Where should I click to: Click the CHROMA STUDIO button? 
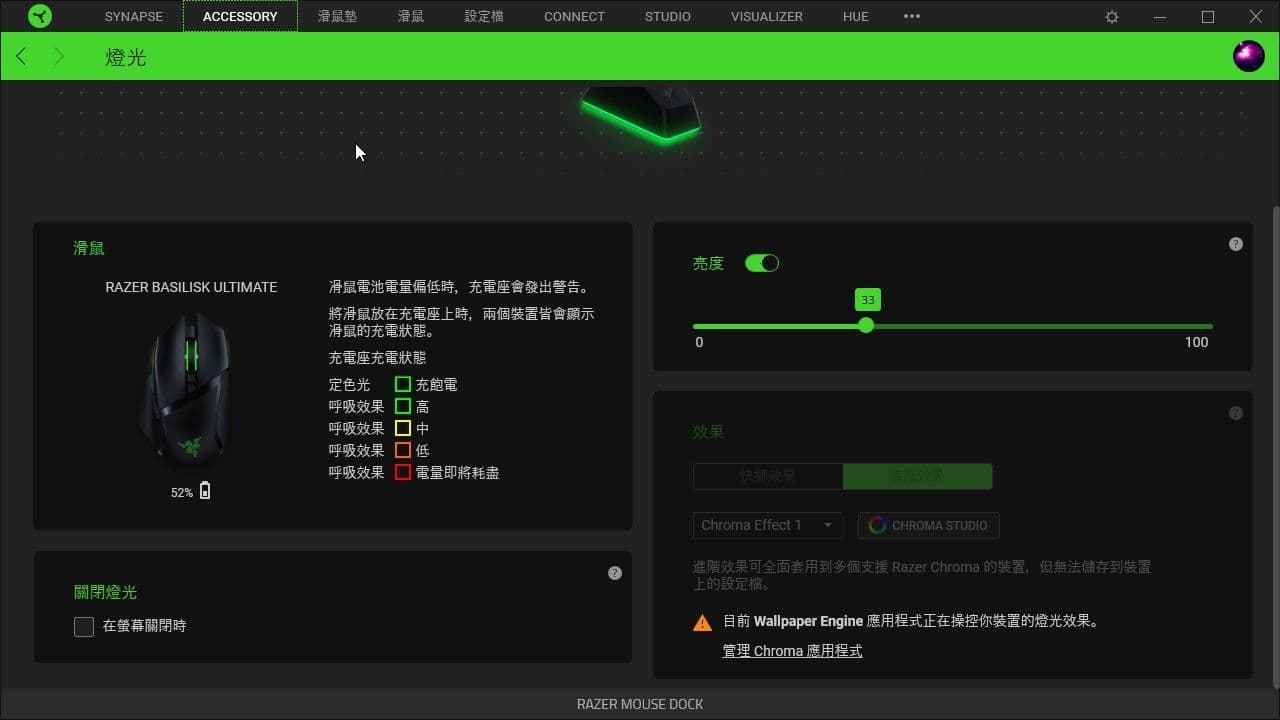(928, 525)
